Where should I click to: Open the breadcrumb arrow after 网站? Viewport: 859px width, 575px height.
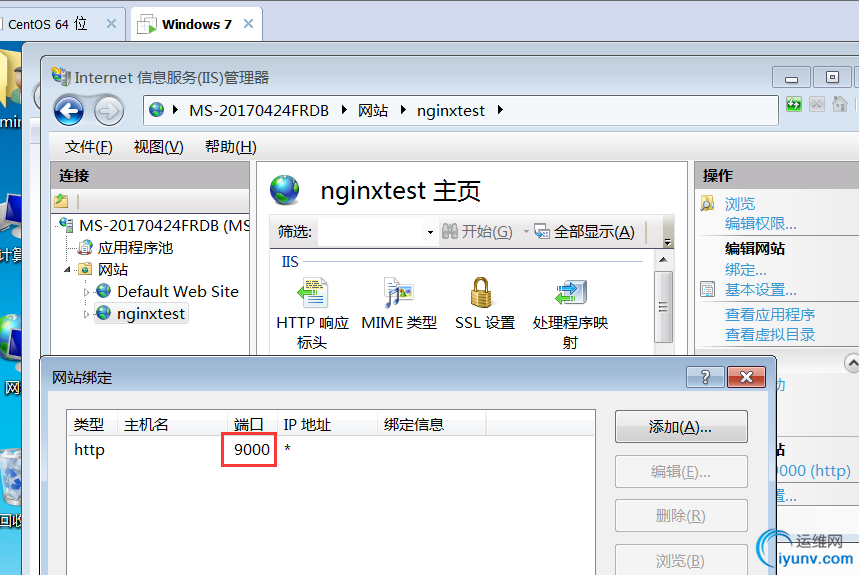click(403, 110)
